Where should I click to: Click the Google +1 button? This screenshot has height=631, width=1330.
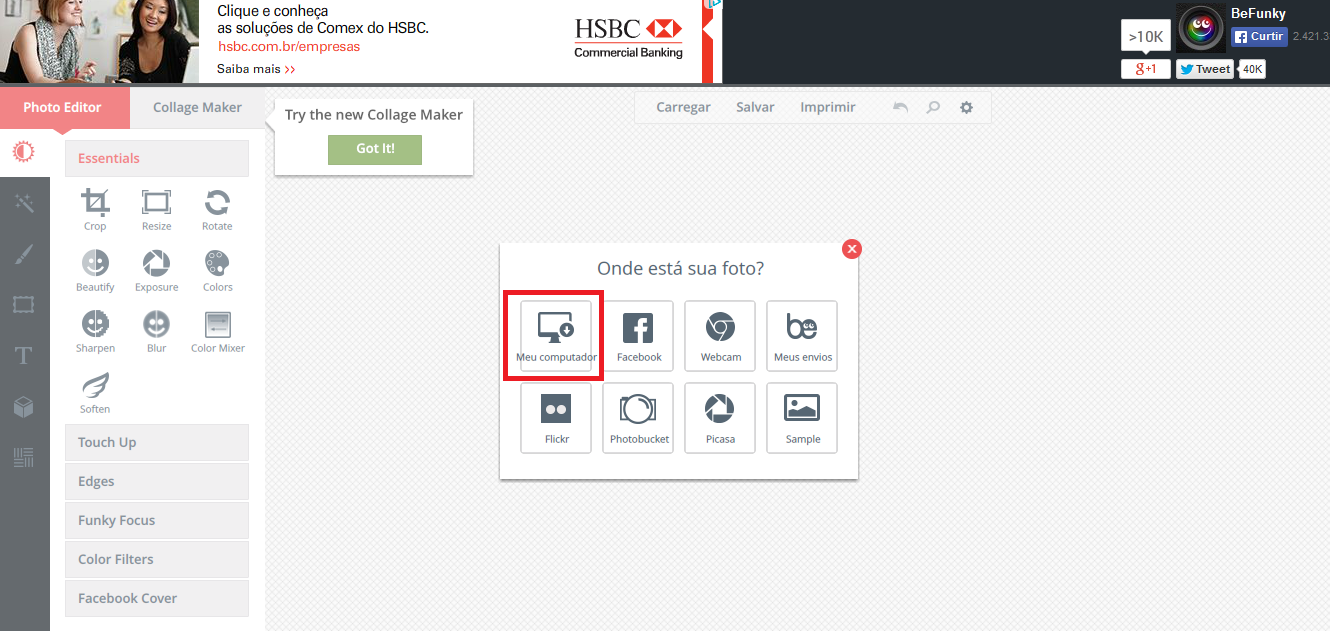[x=1145, y=69]
